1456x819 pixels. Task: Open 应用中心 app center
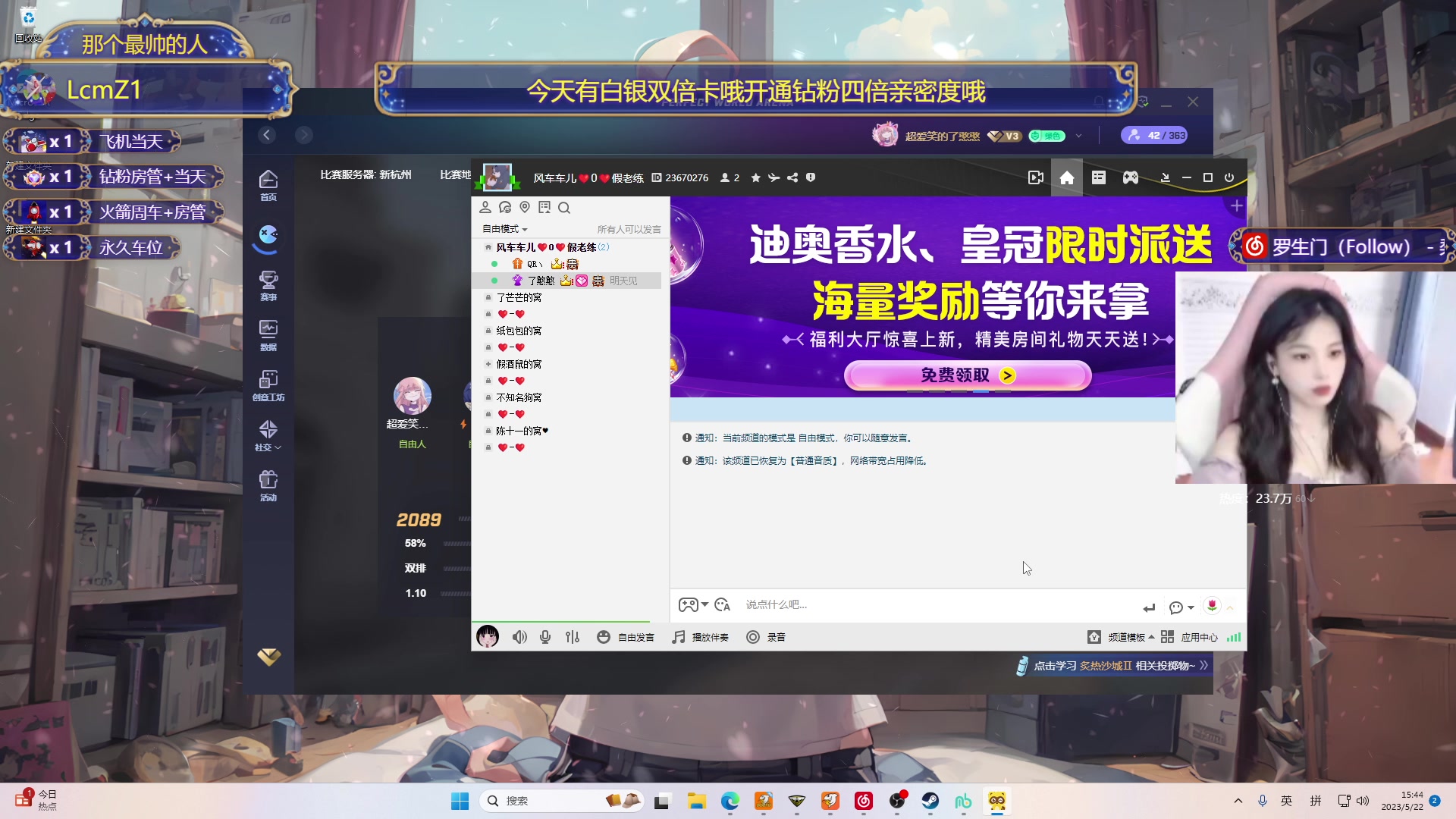(1189, 637)
